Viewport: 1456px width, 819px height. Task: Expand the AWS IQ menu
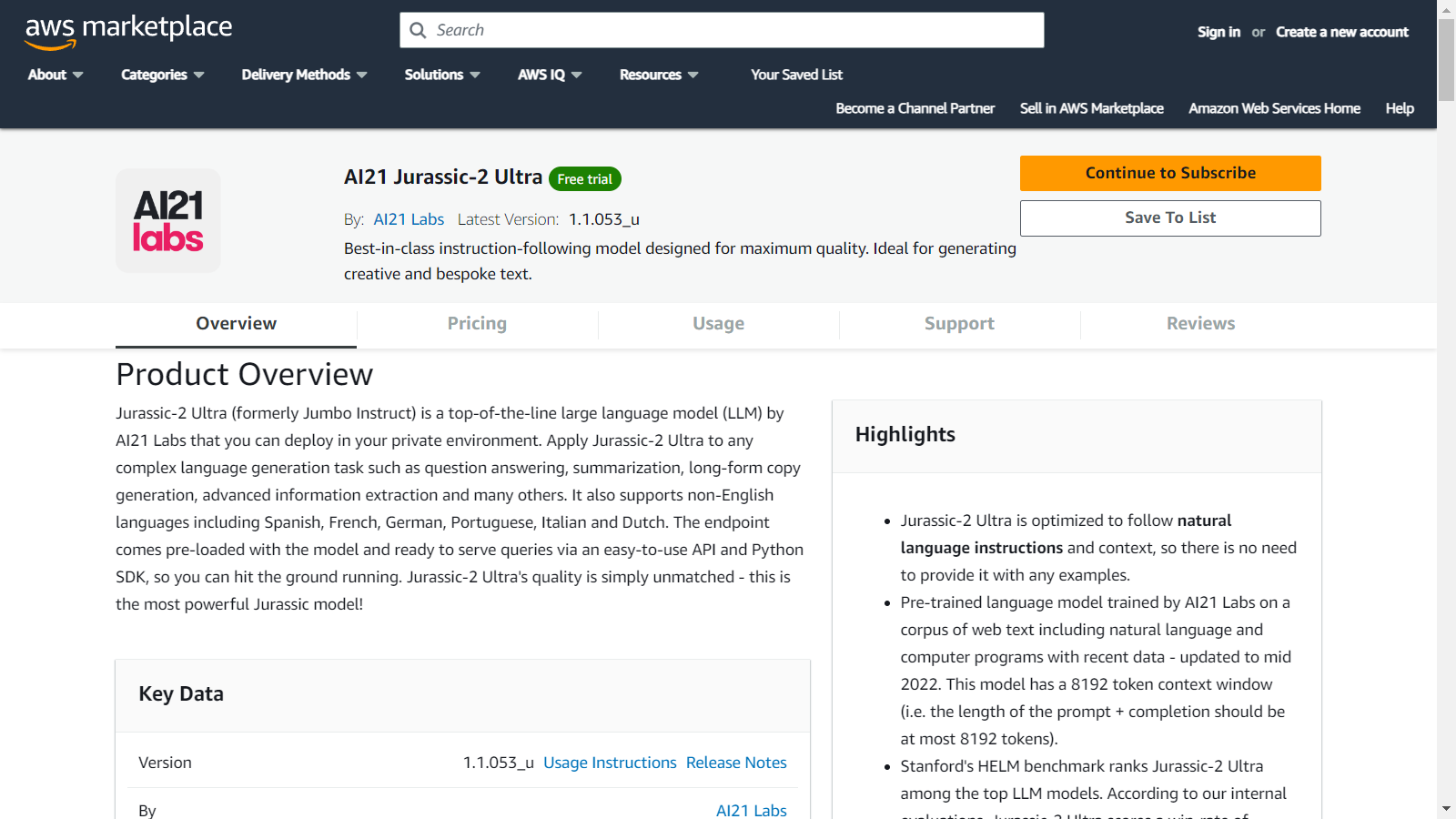pyautogui.click(x=550, y=75)
